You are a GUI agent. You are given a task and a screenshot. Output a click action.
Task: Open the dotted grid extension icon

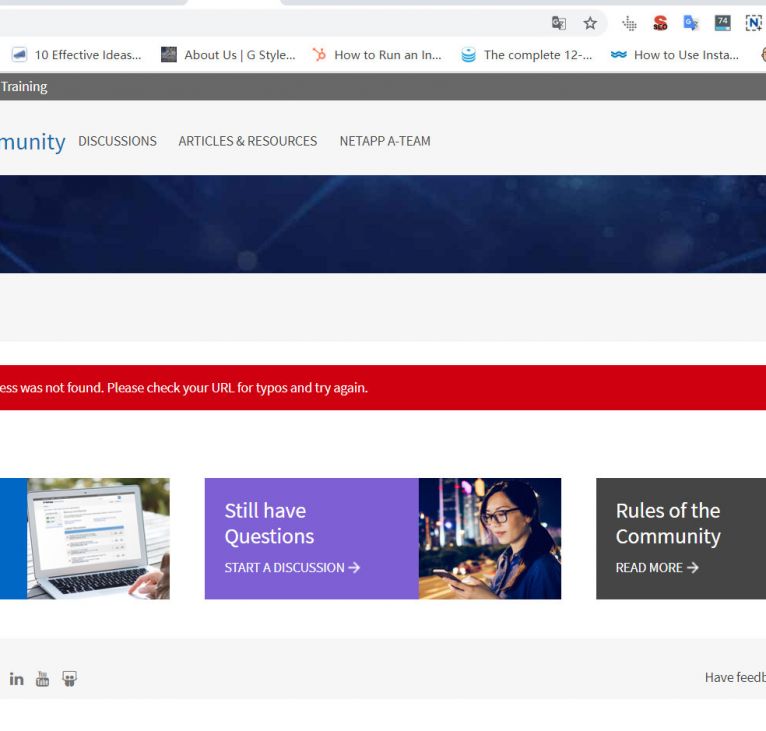coord(629,23)
